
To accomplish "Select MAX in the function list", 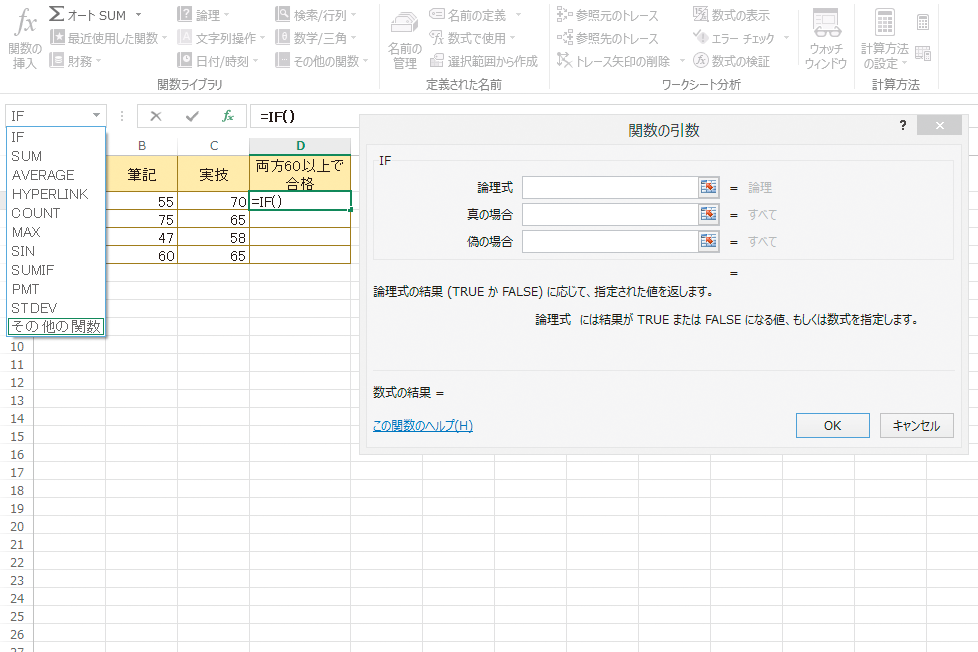I will pos(56,232).
